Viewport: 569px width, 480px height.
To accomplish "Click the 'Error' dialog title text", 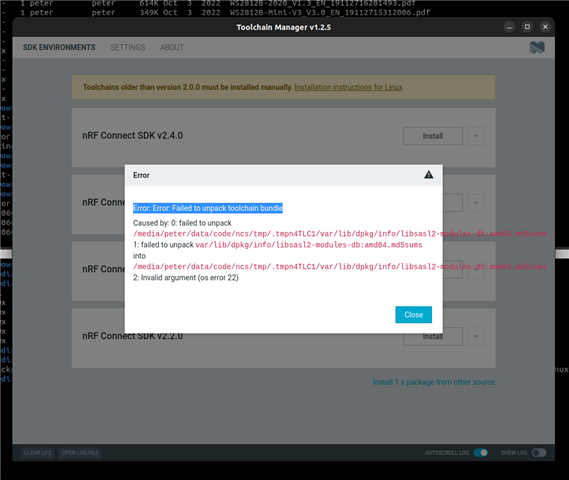I will (141, 175).
